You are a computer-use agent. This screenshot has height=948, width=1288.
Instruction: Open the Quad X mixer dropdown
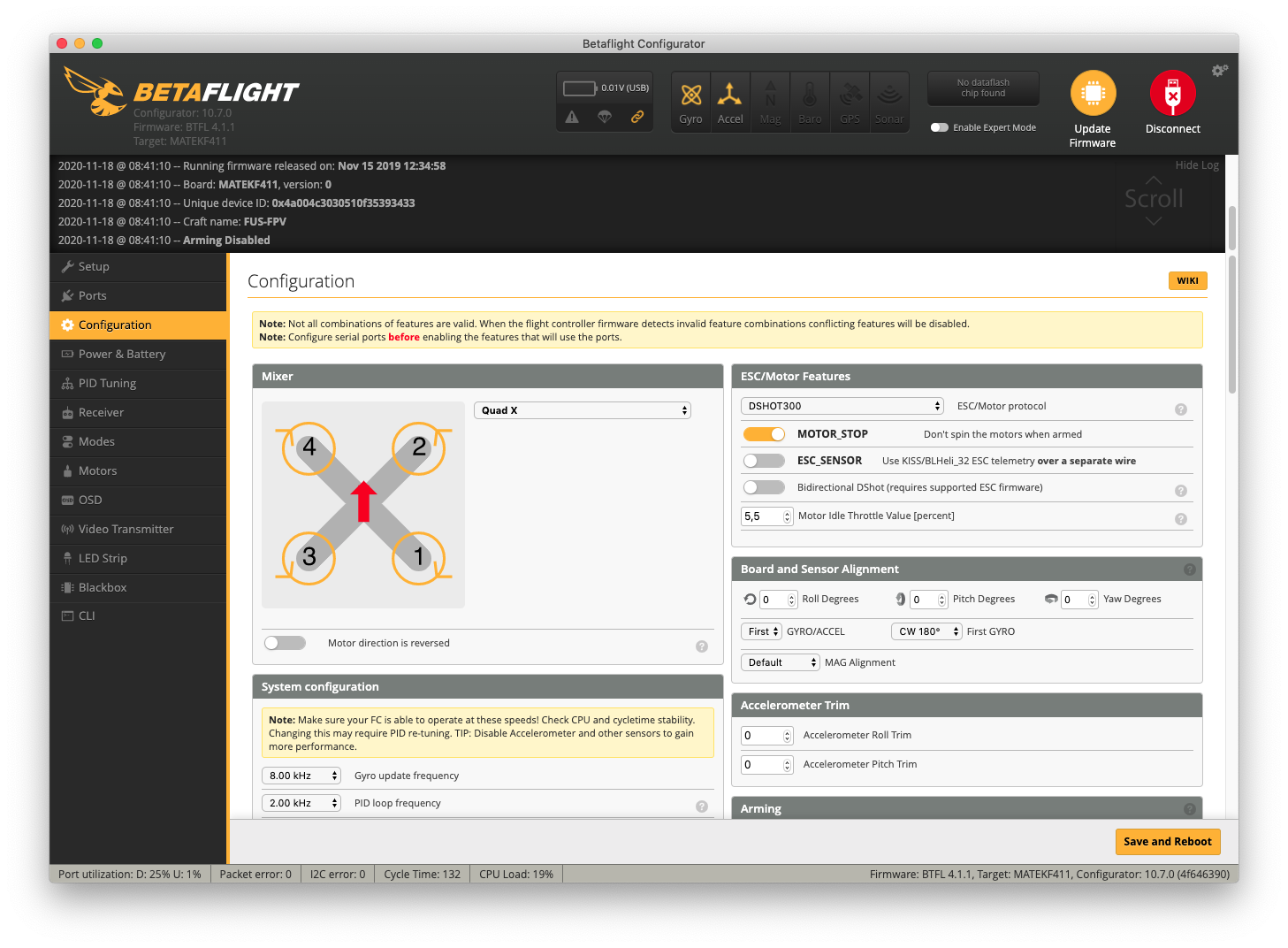[x=583, y=410]
